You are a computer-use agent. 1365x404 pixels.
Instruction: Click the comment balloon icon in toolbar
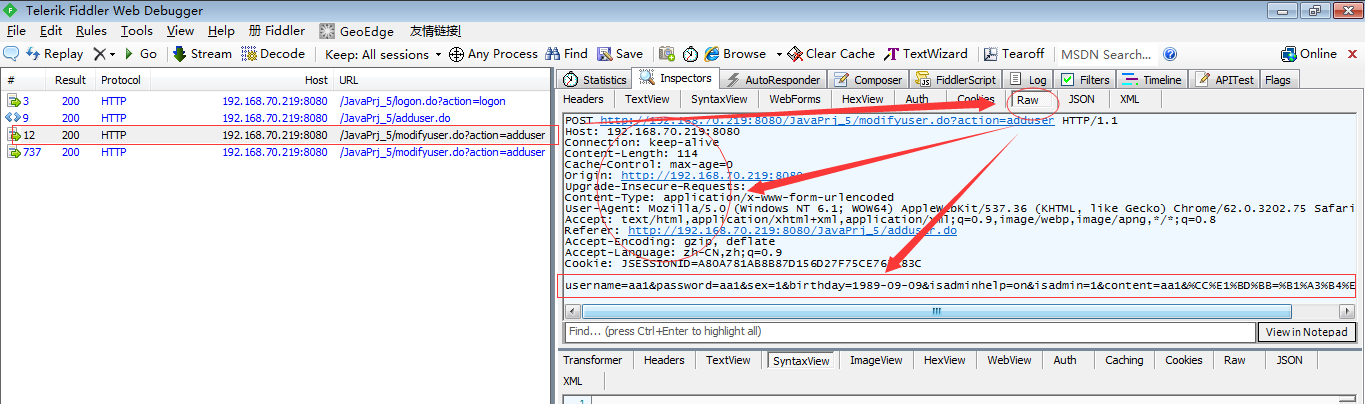pos(12,54)
